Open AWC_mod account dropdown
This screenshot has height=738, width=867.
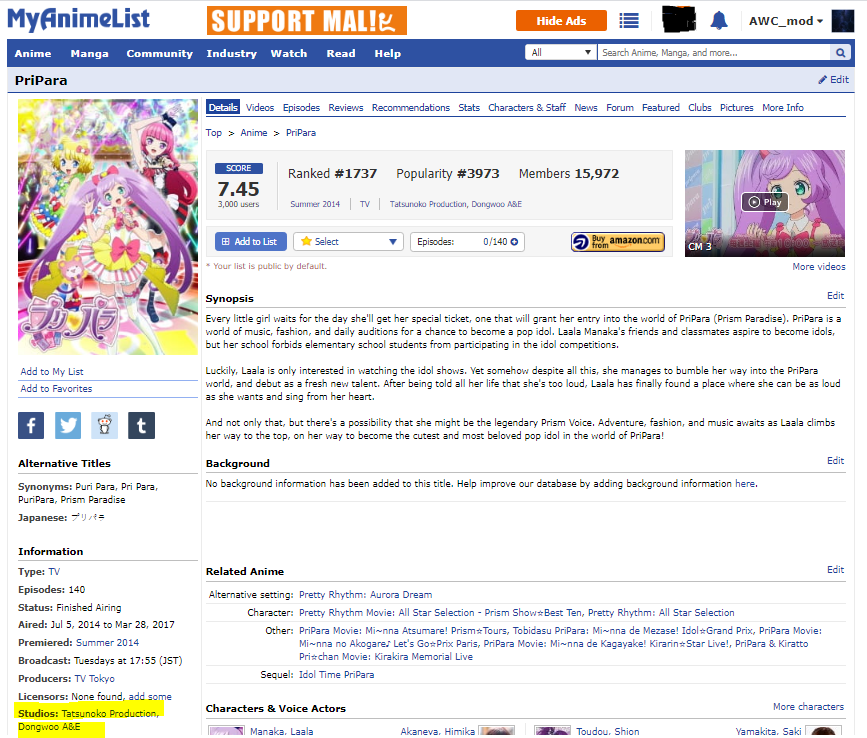786,21
